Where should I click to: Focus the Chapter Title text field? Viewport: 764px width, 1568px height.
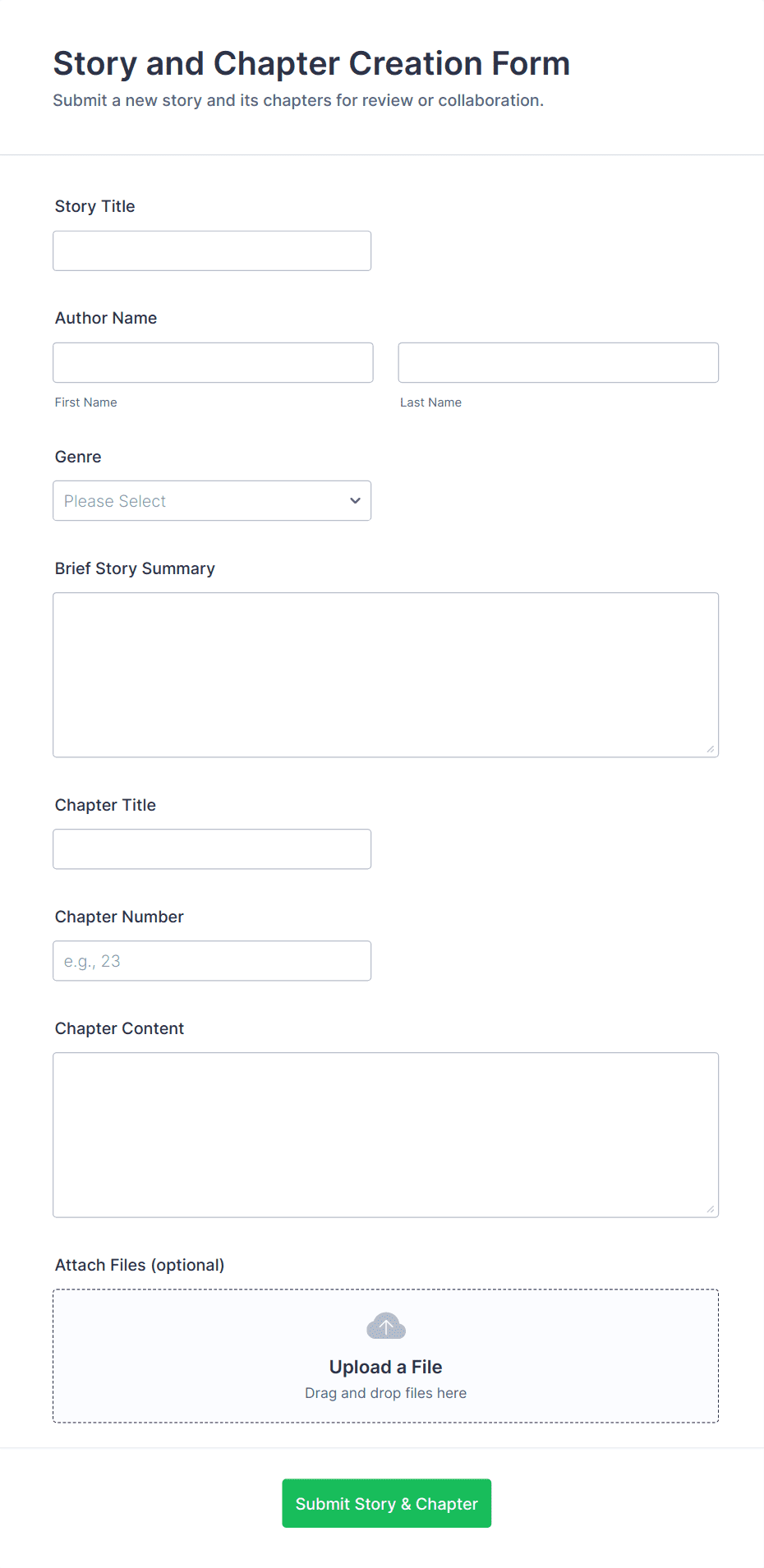(212, 848)
